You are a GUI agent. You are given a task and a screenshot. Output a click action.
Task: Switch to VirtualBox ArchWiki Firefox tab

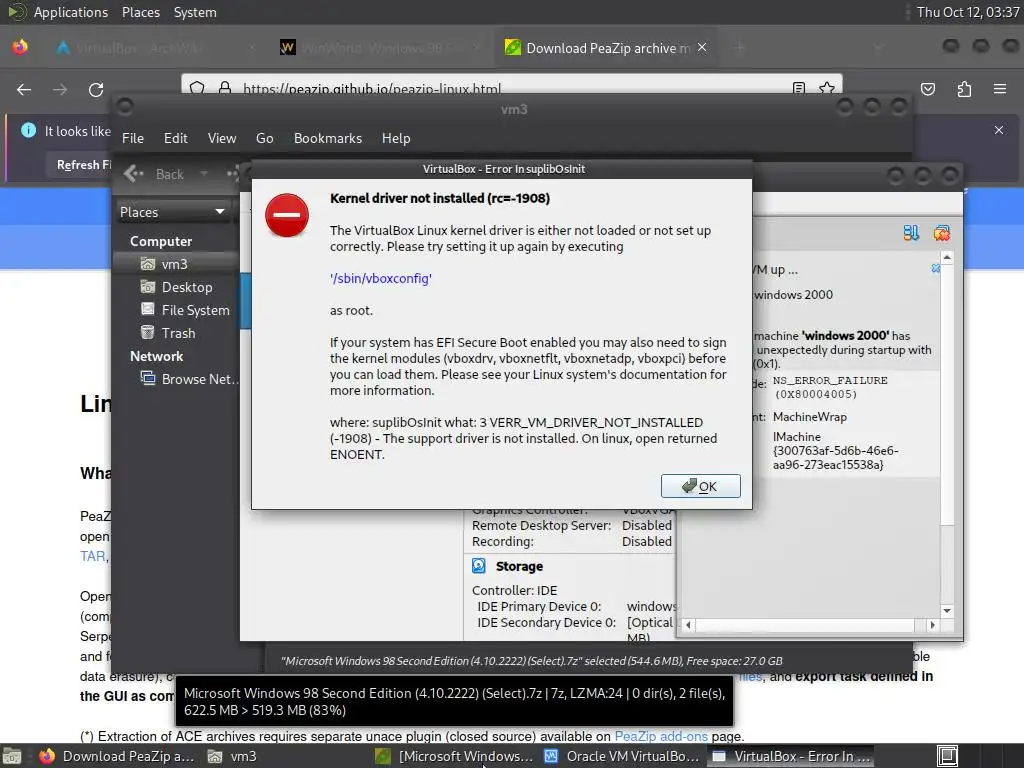(x=155, y=48)
